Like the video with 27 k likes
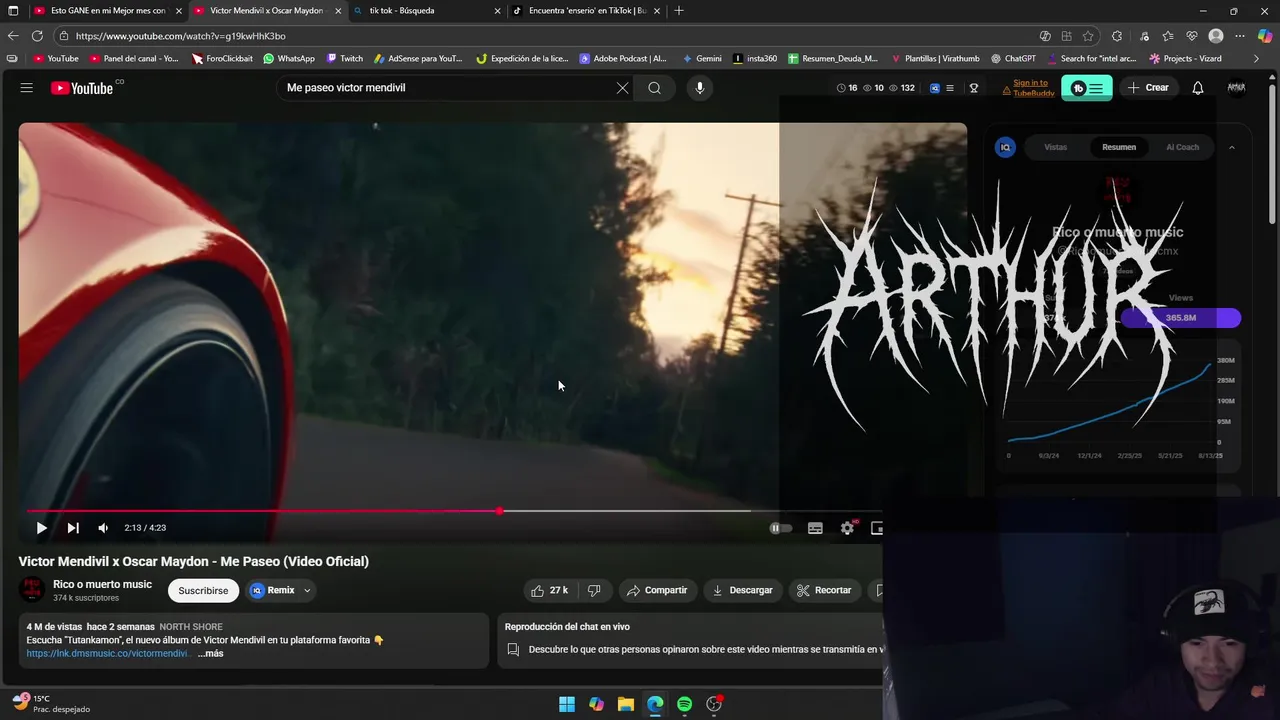Viewport: 1280px width, 720px height. 549,590
